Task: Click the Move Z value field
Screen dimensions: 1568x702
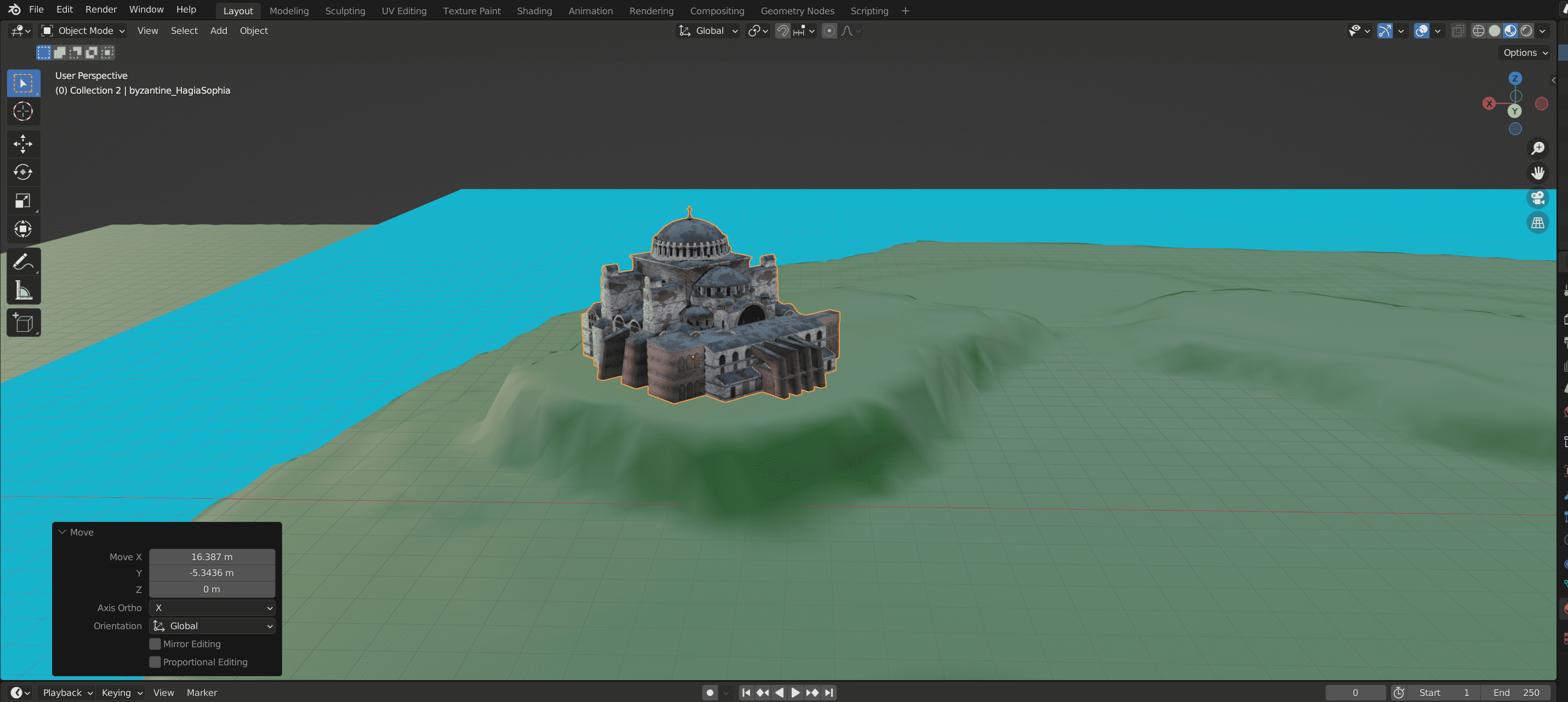Action: click(212, 589)
